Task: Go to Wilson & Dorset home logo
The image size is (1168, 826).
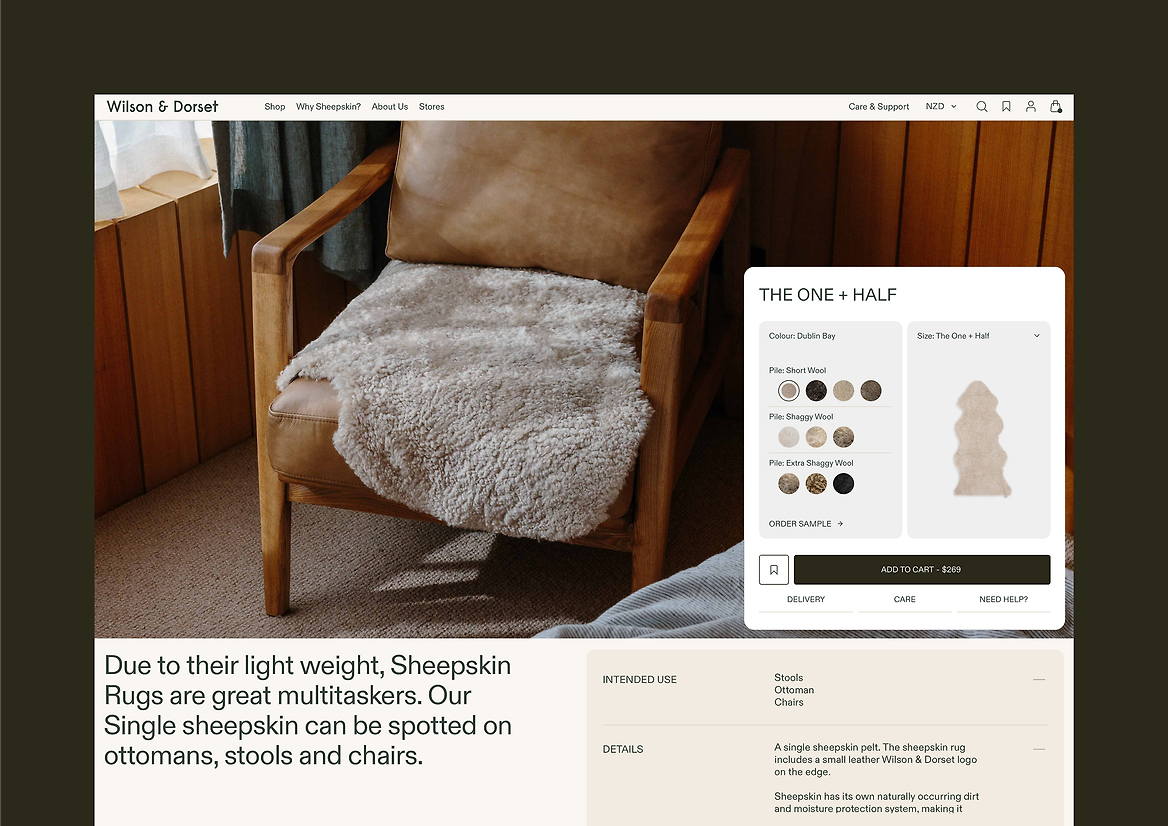Action: coord(162,107)
